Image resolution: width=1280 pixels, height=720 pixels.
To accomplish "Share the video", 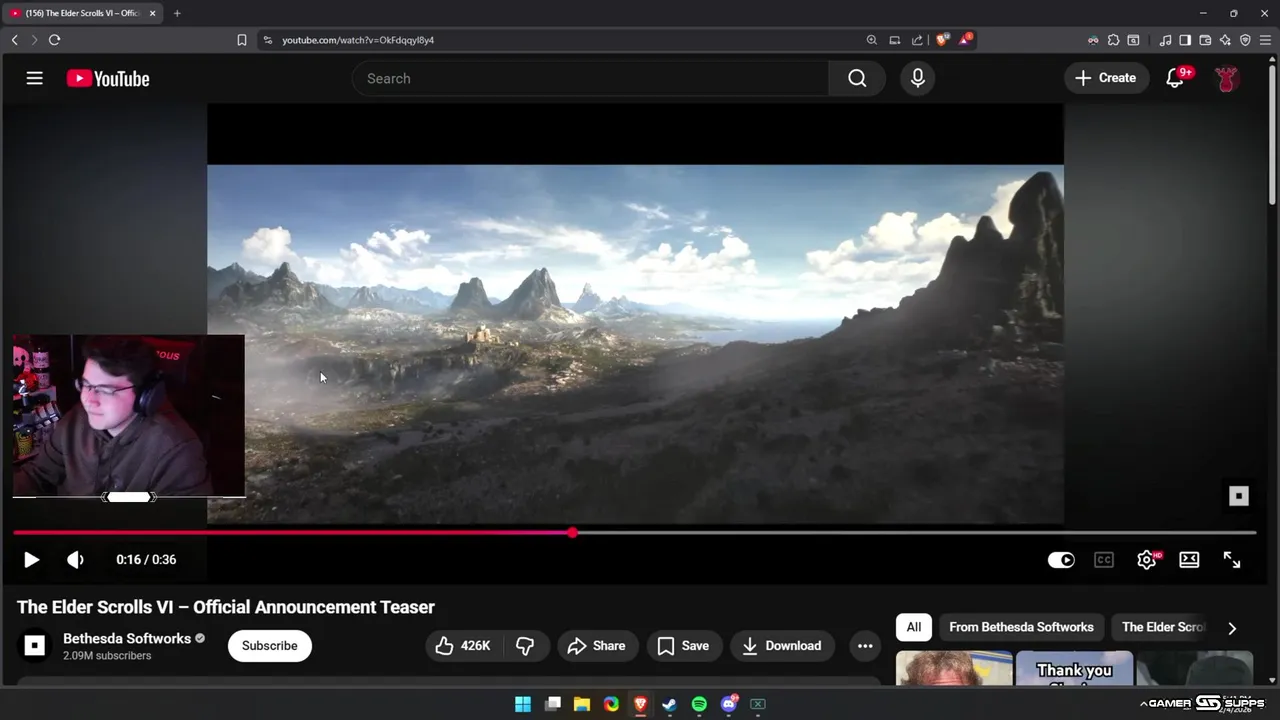I will (597, 646).
